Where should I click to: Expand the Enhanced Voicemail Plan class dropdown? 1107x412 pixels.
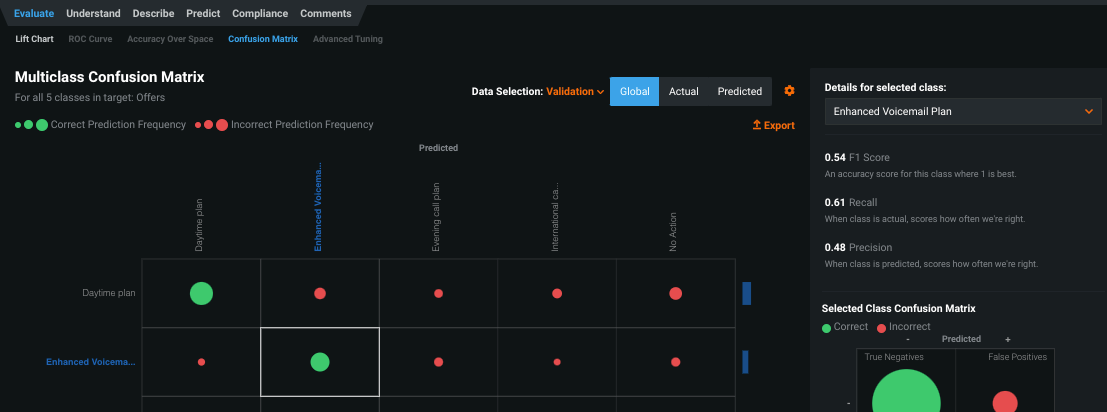coord(962,112)
